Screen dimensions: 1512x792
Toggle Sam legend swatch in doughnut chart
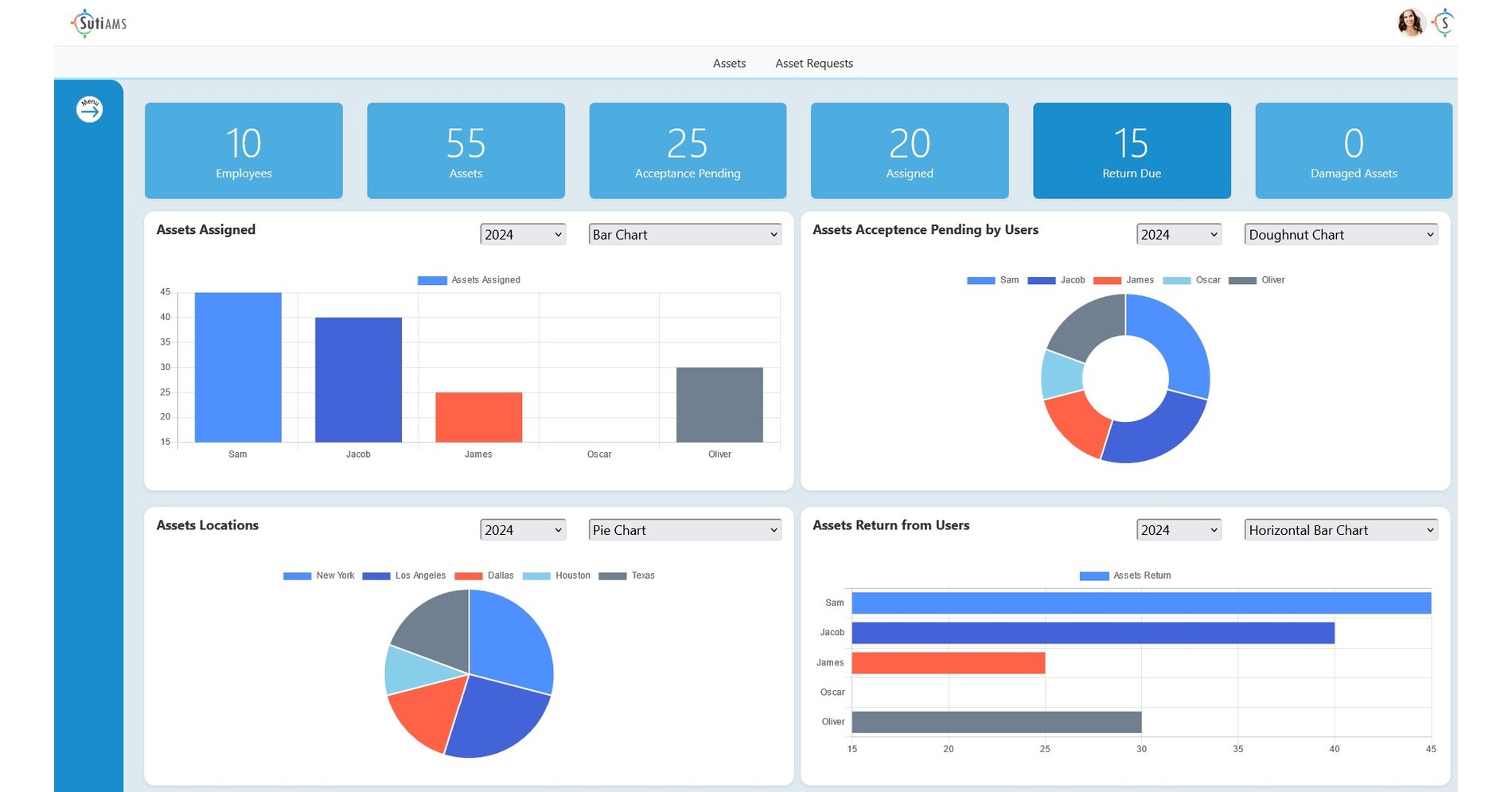pyautogui.click(x=980, y=280)
